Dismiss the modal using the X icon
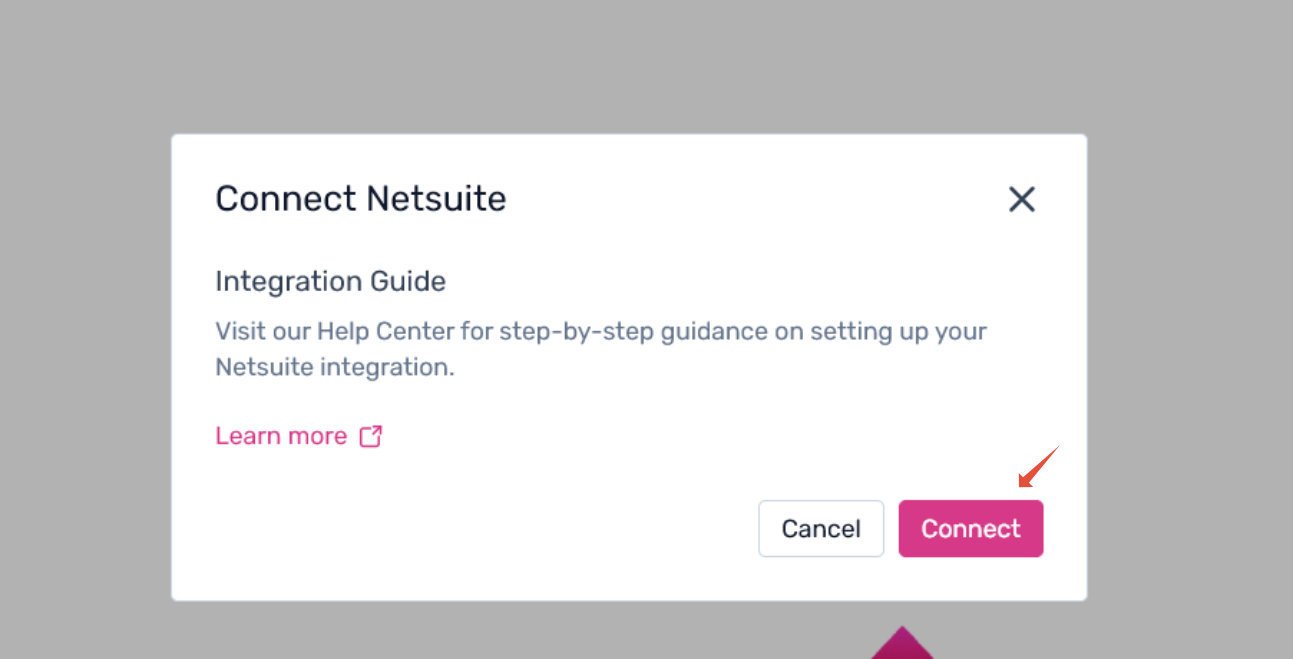The width and height of the screenshot is (1293, 659). 1021,199
